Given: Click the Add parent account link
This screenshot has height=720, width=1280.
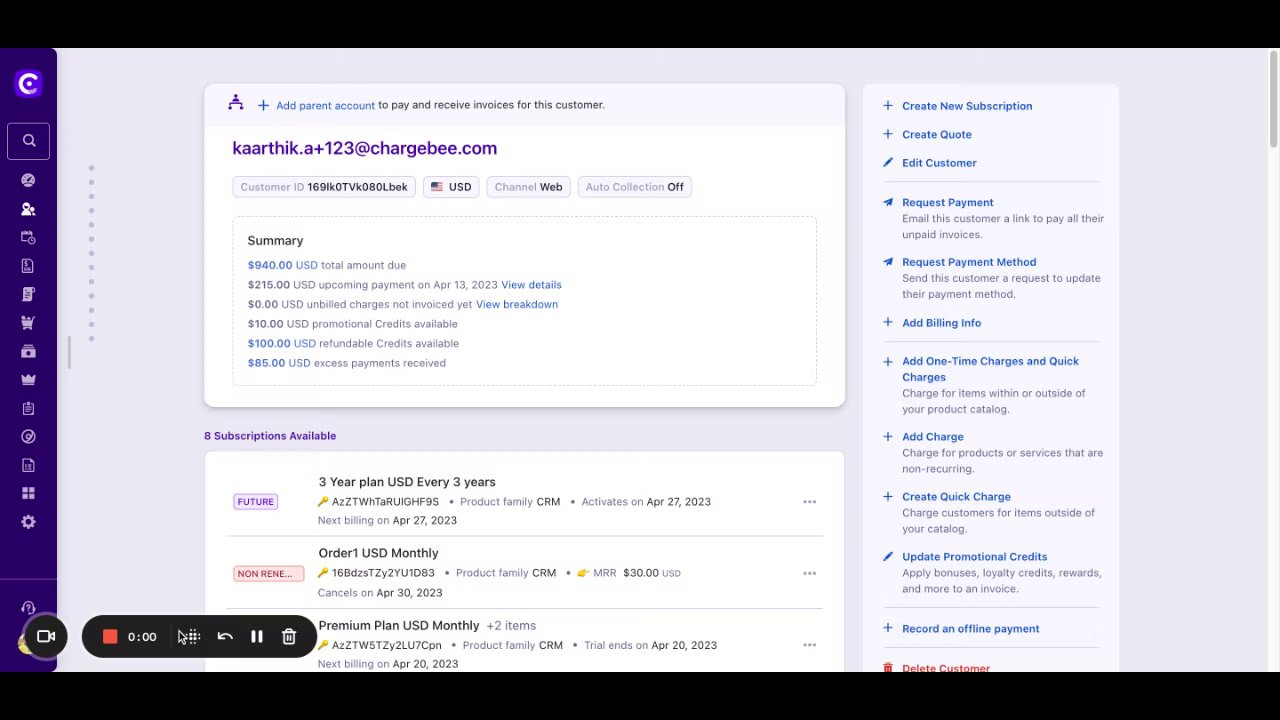Looking at the screenshot, I should click(x=325, y=105).
